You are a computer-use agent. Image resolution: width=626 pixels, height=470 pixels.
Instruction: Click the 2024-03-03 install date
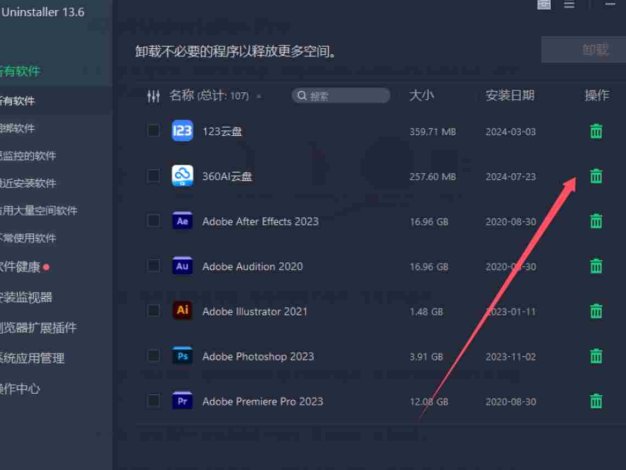pyautogui.click(x=511, y=132)
